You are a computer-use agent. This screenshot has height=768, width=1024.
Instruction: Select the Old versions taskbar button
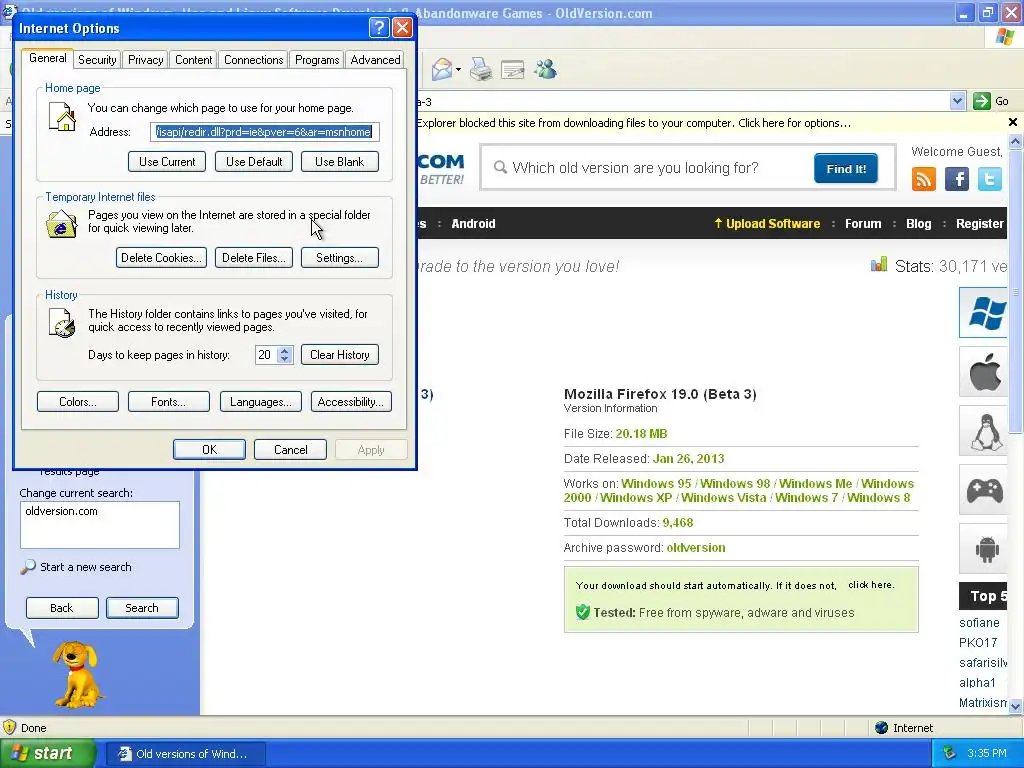click(185, 754)
